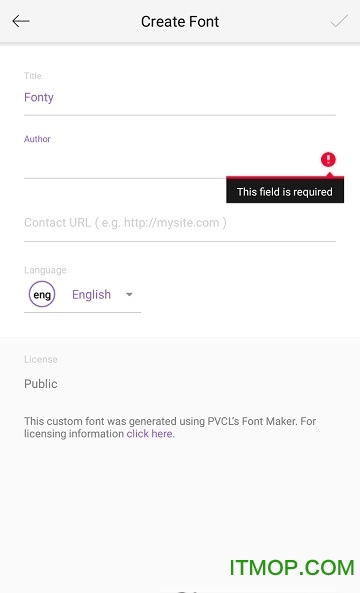Tap the PVCL Font Maker description text
The height and width of the screenshot is (593, 360).
[170, 427]
